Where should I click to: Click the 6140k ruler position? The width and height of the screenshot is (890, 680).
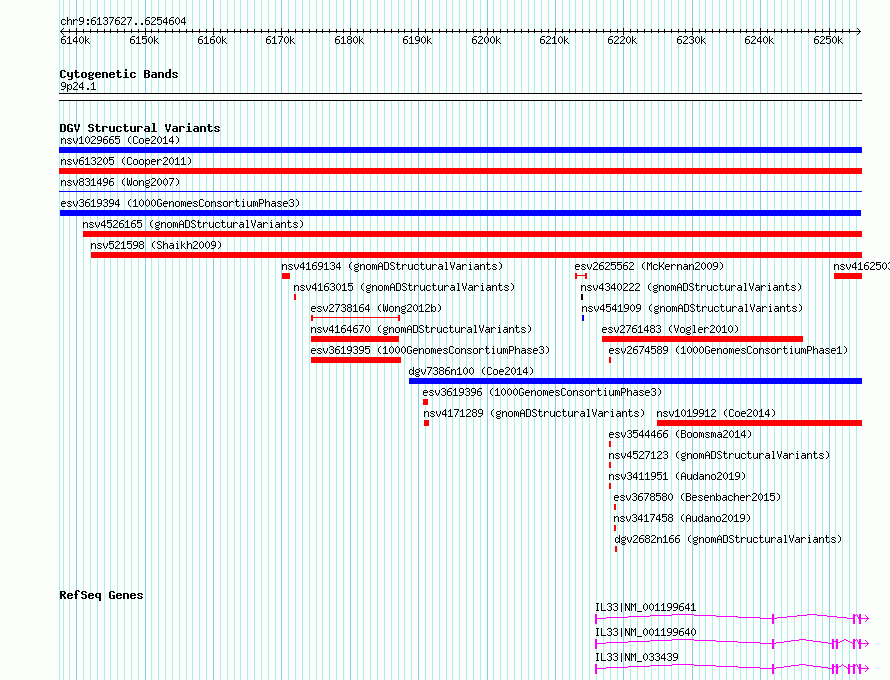tap(75, 40)
